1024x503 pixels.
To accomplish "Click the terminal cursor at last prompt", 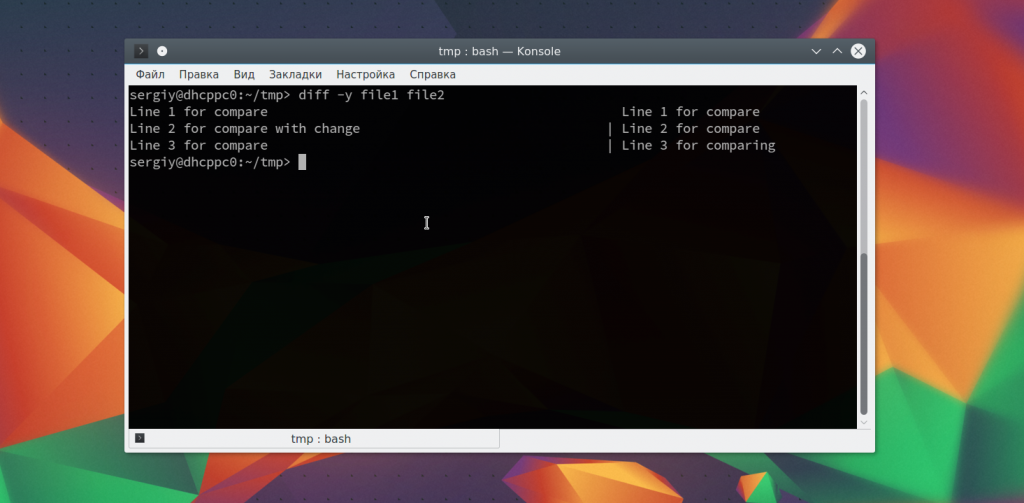I will tap(302, 162).
